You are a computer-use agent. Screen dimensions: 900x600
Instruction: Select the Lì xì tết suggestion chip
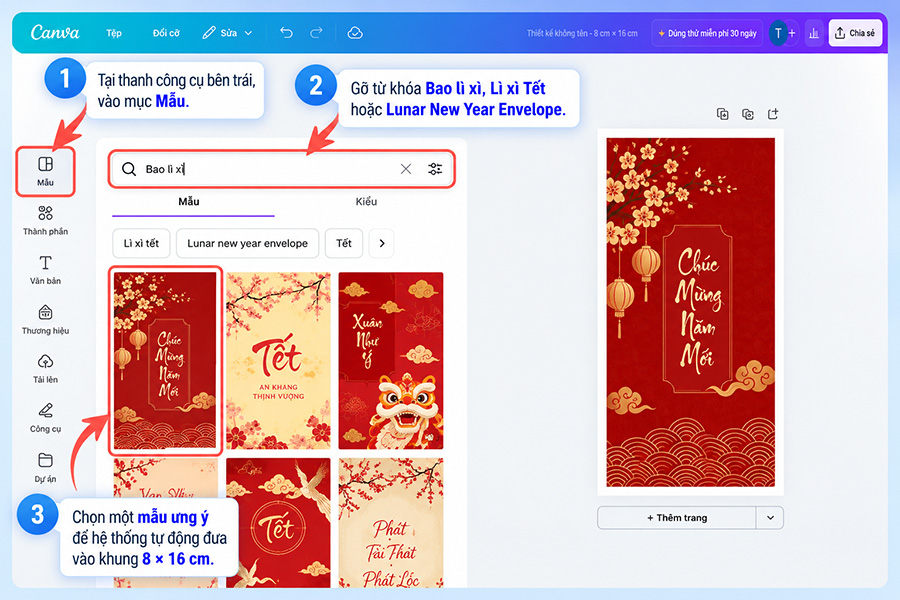[x=141, y=243]
